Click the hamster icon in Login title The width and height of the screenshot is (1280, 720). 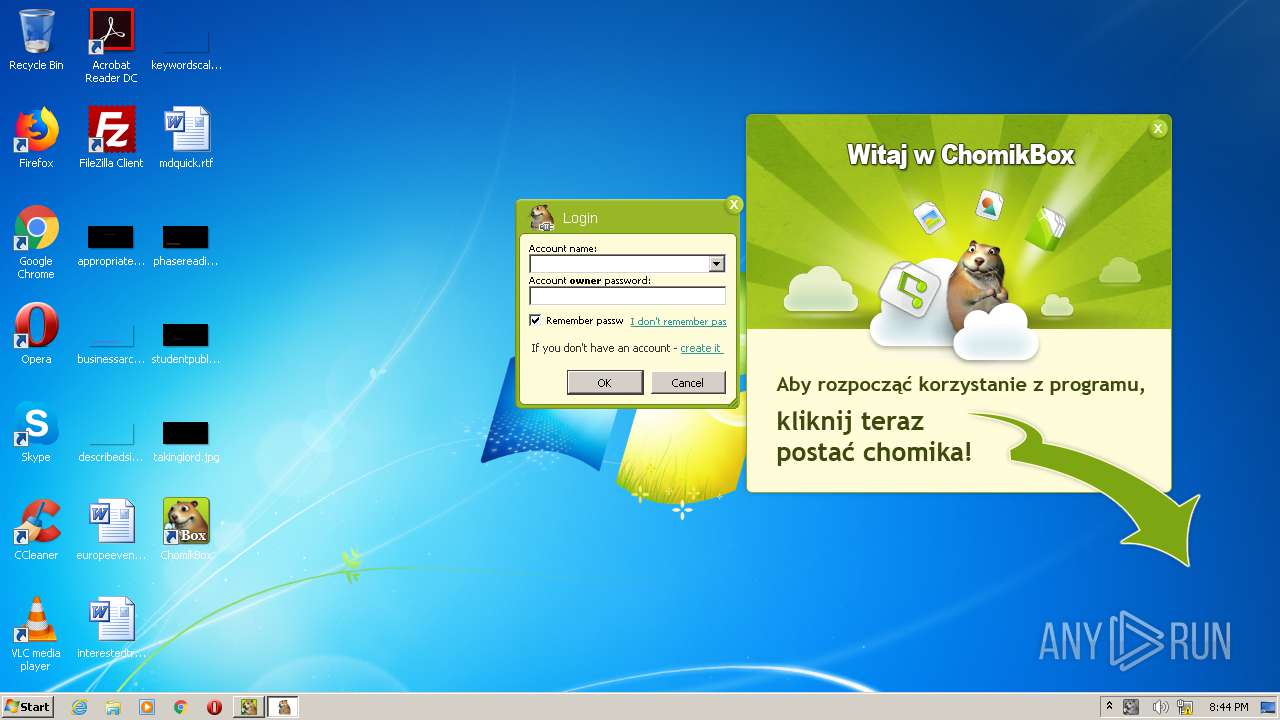click(541, 218)
